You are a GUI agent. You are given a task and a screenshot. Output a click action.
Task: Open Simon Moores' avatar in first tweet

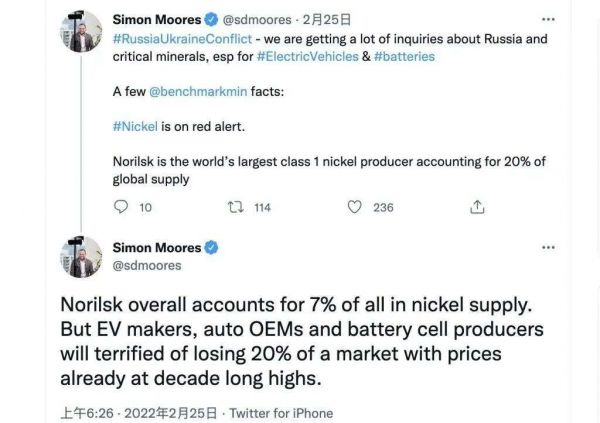pyautogui.click(x=81, y=31)
